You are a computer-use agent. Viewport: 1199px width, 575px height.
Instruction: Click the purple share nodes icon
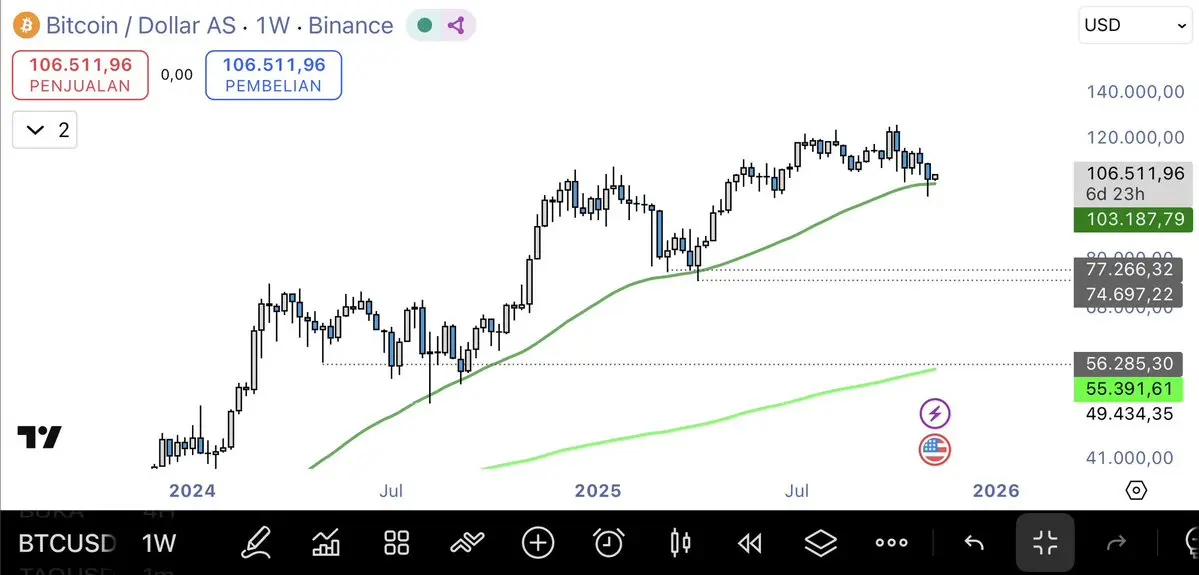pyautogui.click(x=457, y=25)
